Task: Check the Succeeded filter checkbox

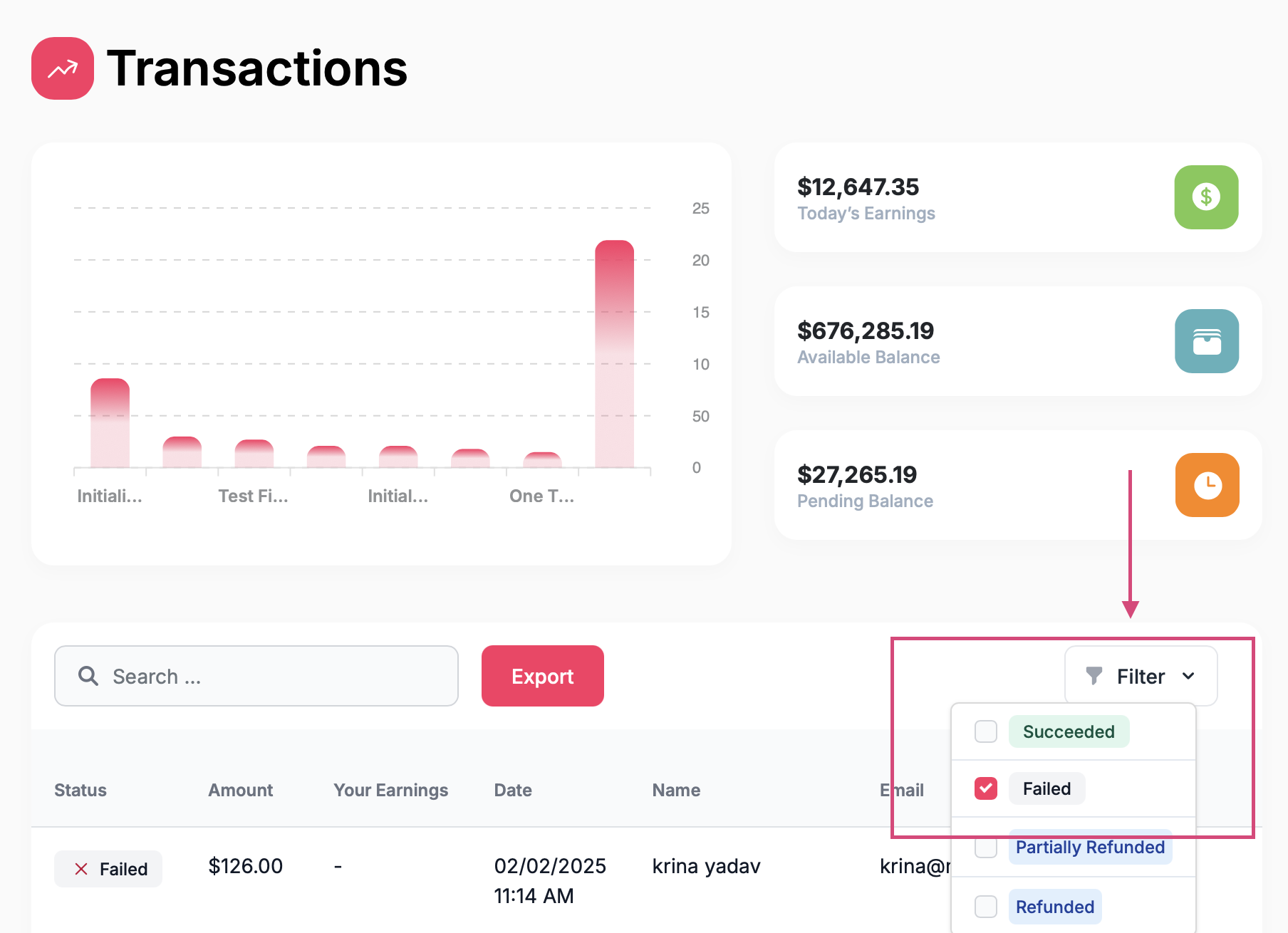Action: click(986, 731)
